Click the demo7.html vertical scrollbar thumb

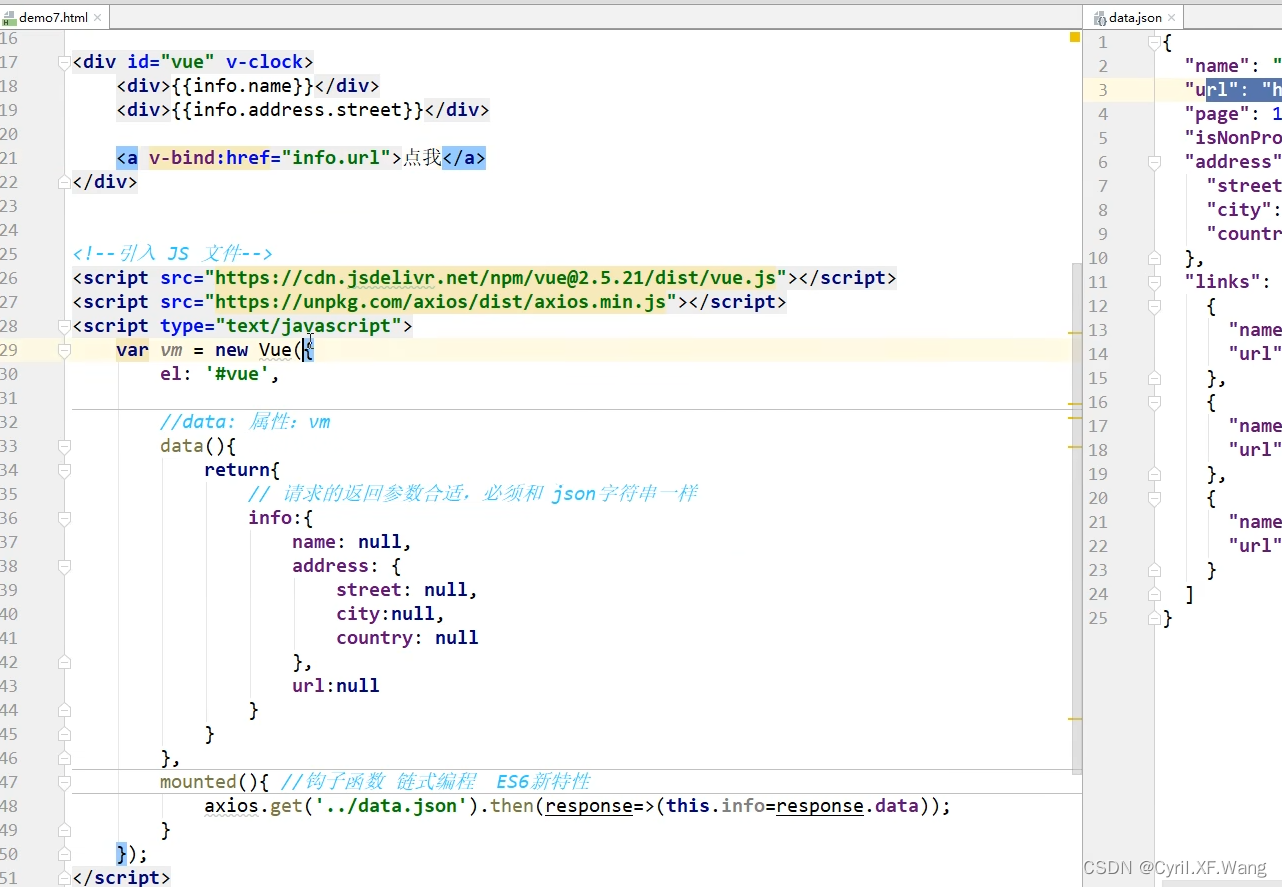(x=1077, y=520)
